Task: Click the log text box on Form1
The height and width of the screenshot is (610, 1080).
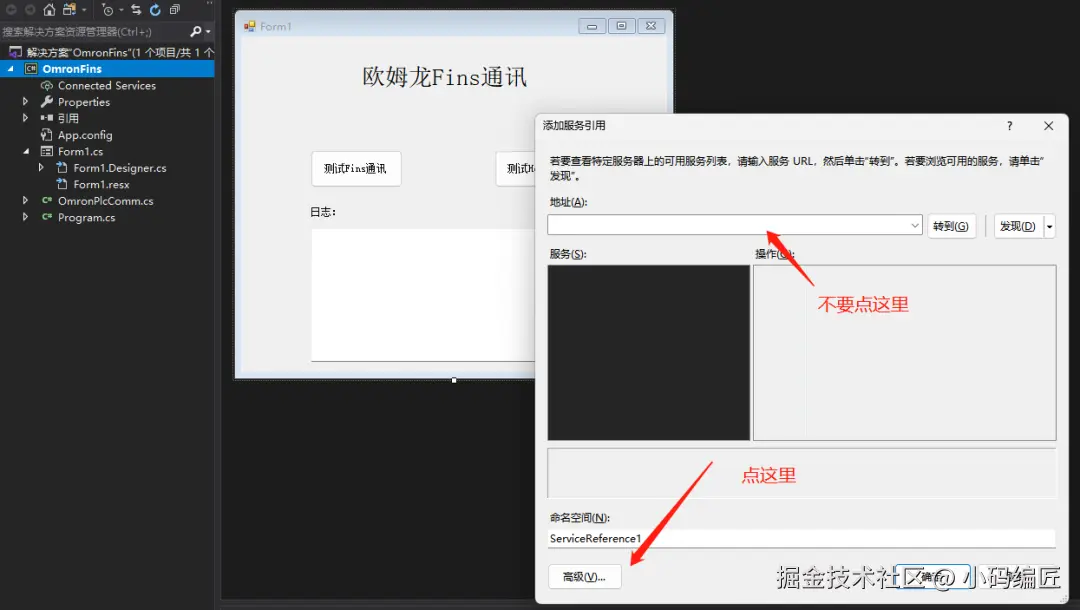Action: [x=423, y=295]
